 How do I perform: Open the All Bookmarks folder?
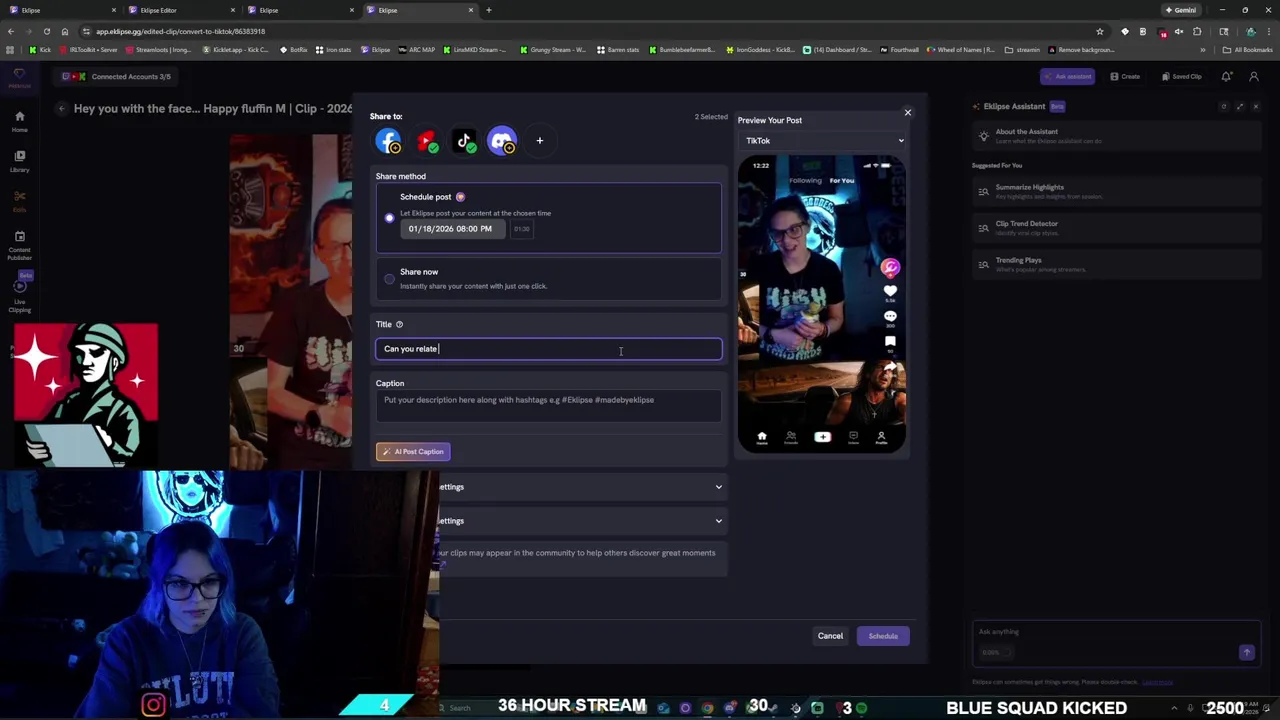point(1249,49)
